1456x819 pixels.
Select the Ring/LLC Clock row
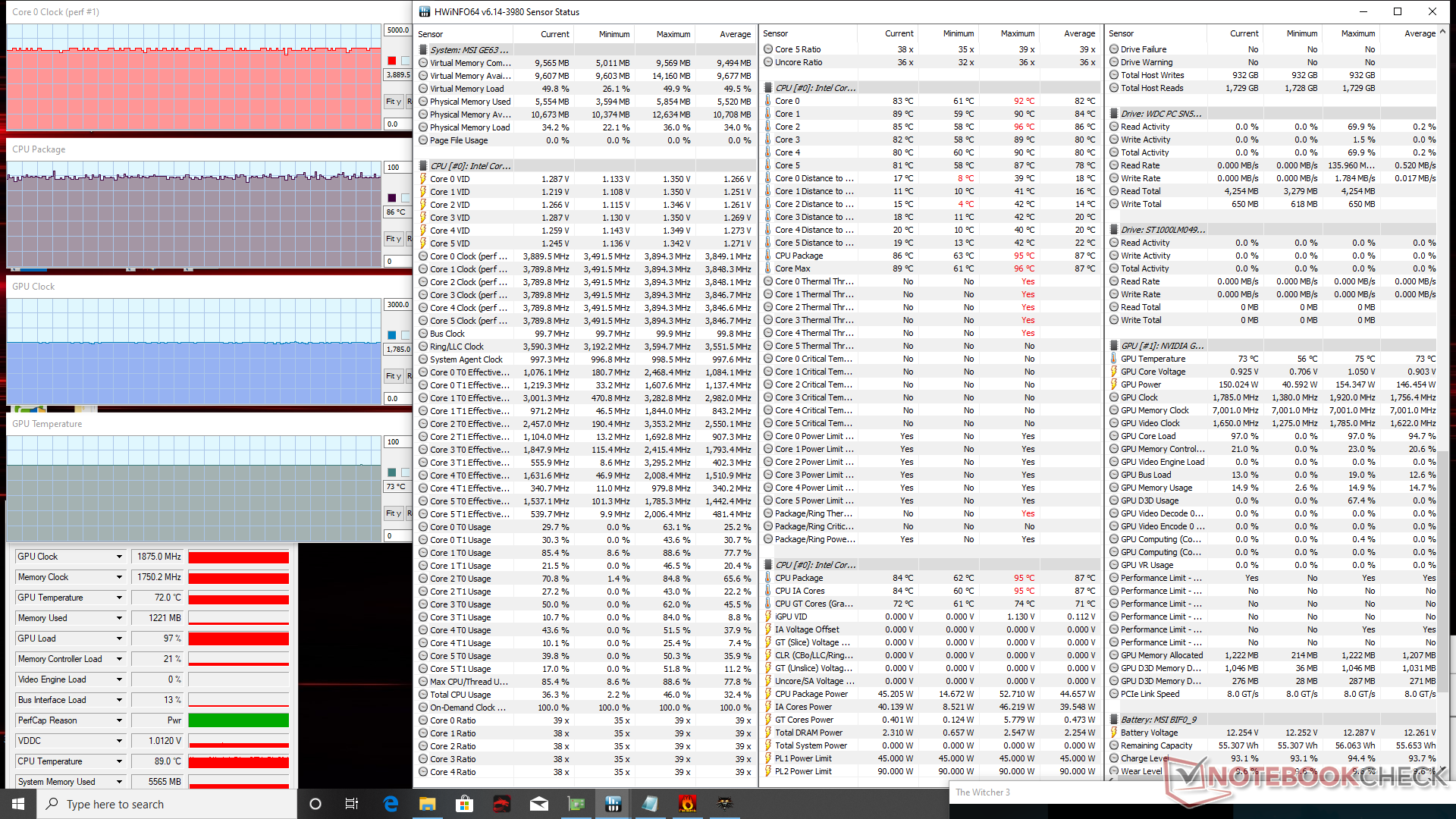(585, 347)
